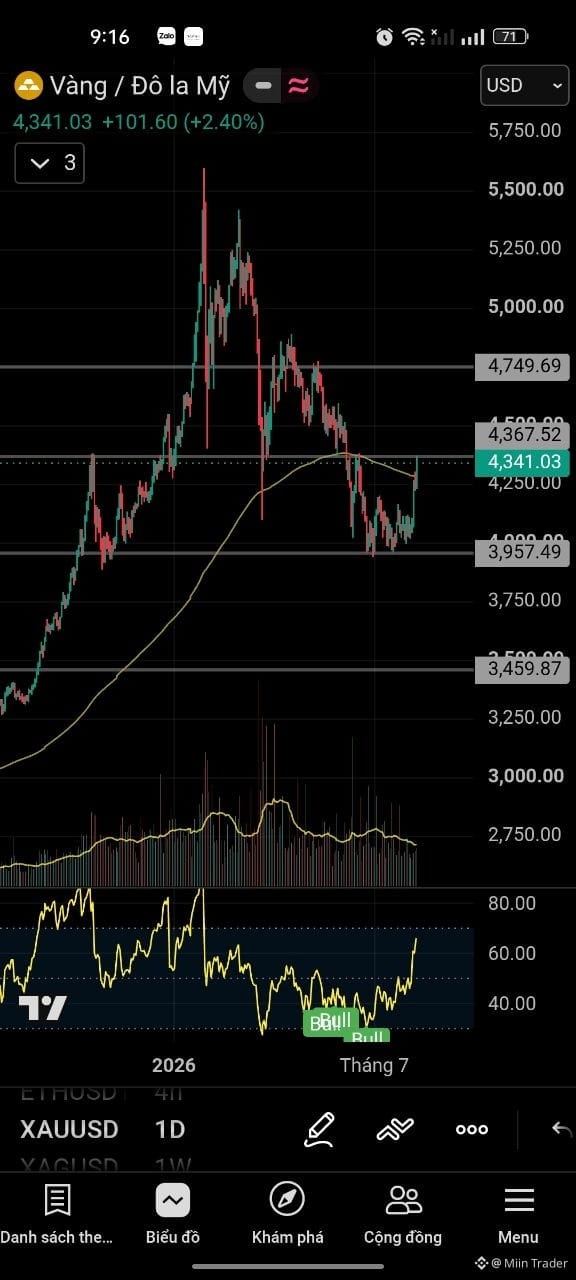
Task: Tap the alarm clock status icon
Action: point(384,37)
